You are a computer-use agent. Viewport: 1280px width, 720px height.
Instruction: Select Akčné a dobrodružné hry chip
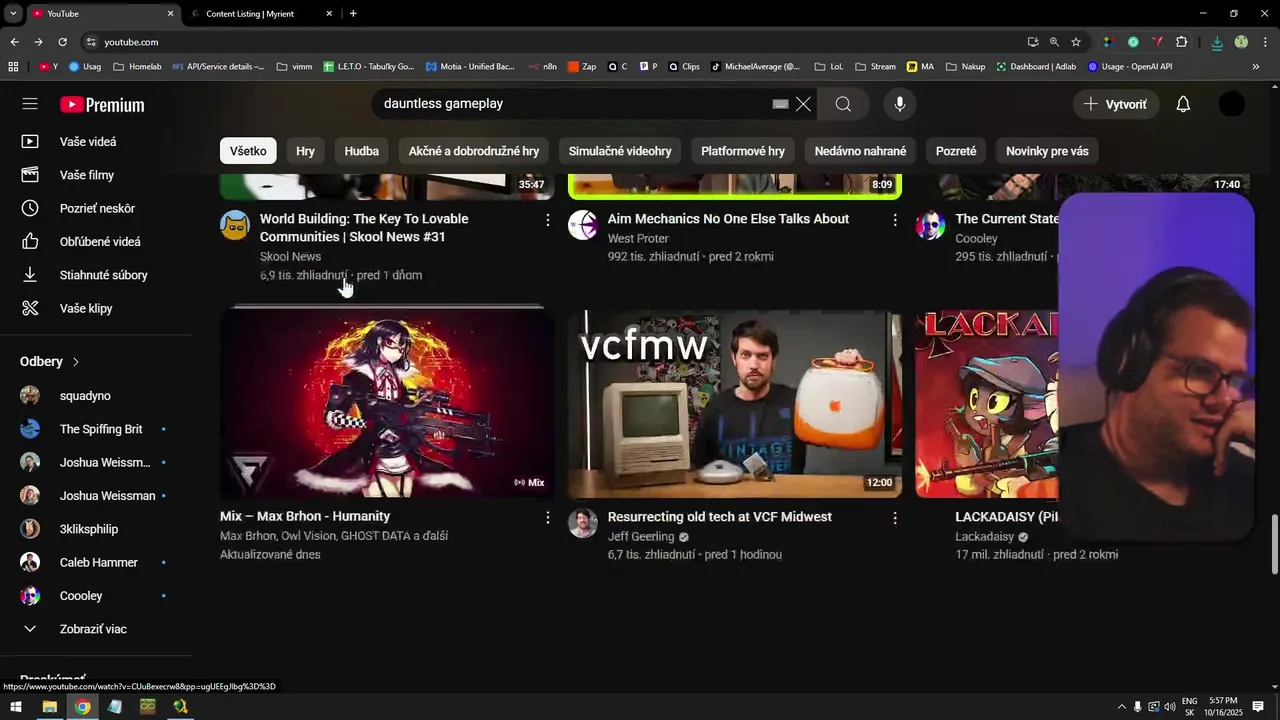tap(473, 151)
